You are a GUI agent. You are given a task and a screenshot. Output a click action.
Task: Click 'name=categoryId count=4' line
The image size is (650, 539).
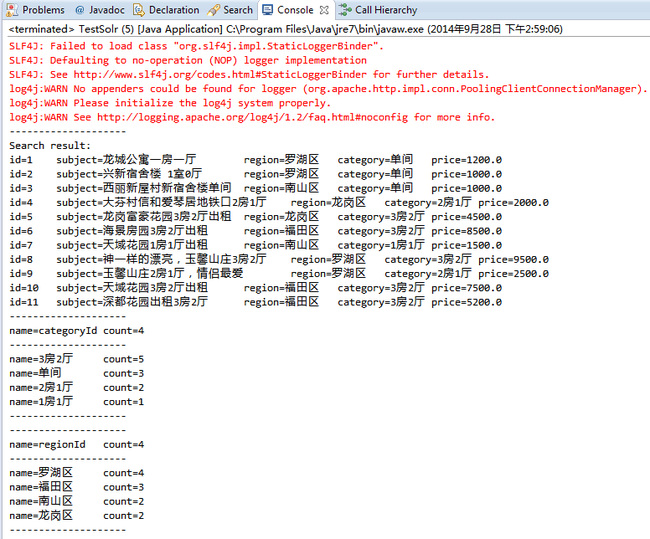click(77, 331)
